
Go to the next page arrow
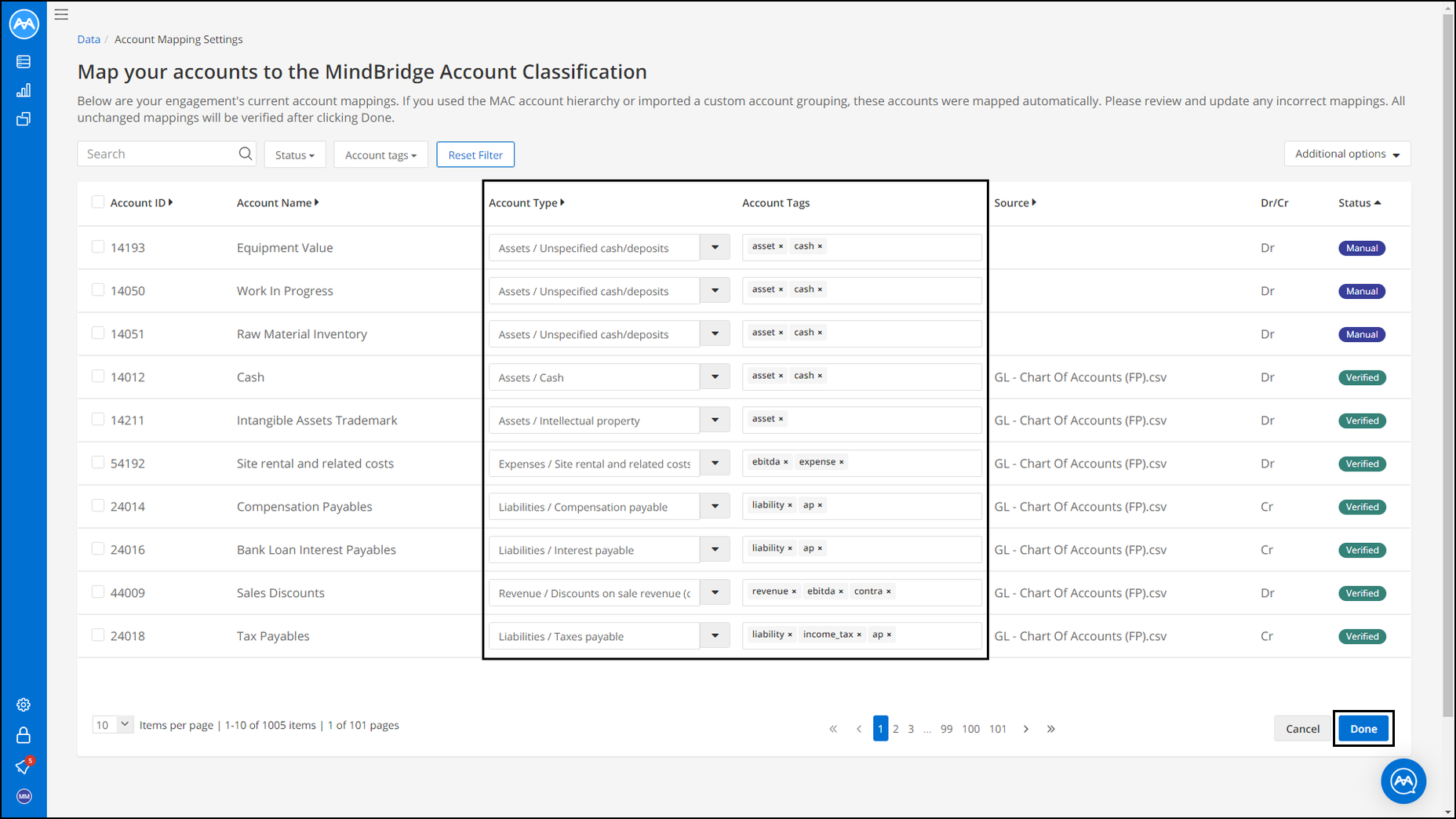pos(1026,729)
